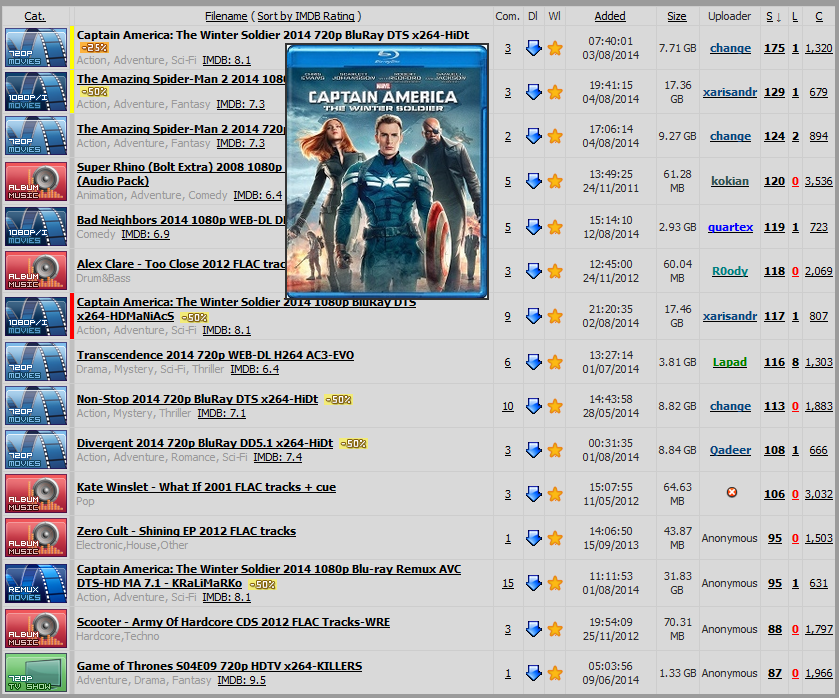Open Divergent 2014 720p BluRay DD5.1 page
The height and width of the screenshot is (698, 839).
click(x=205, y=443)
